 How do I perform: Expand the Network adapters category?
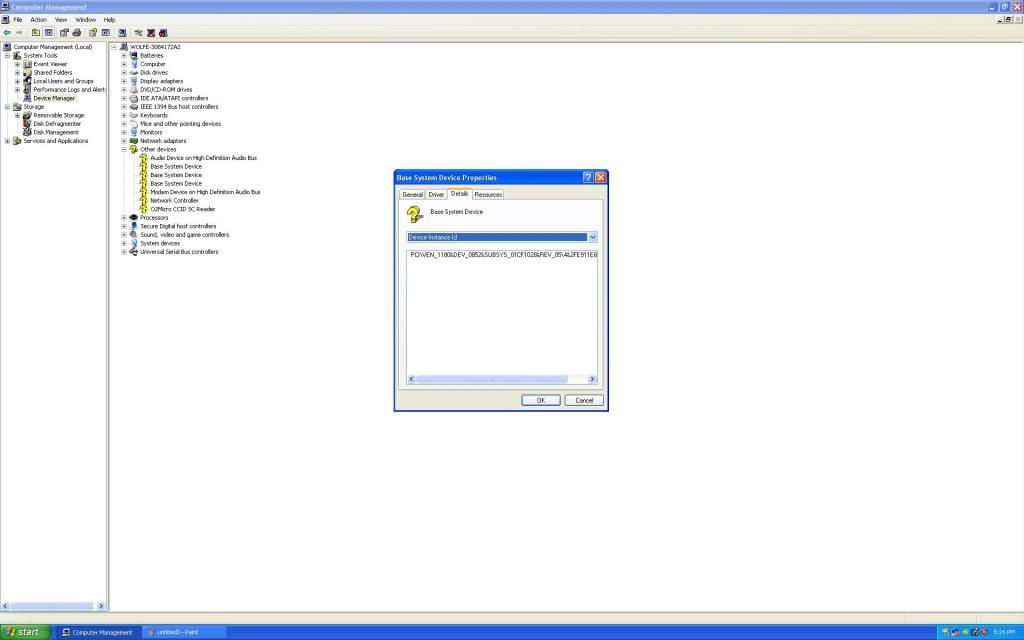pos(124,141)
